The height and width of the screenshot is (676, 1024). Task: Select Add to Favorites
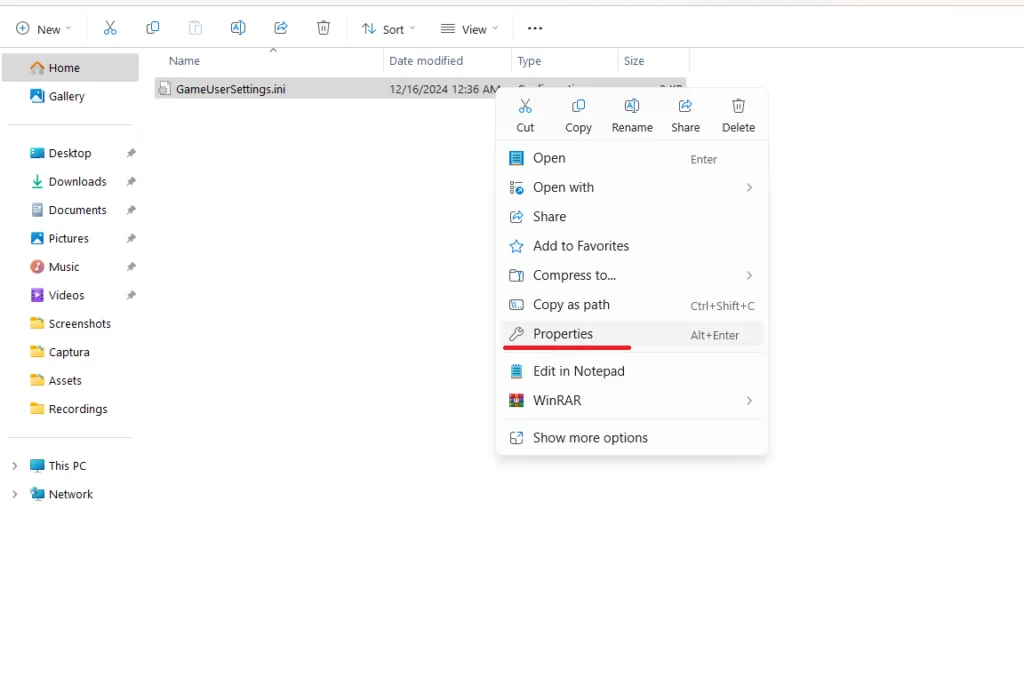pos(632,246)
